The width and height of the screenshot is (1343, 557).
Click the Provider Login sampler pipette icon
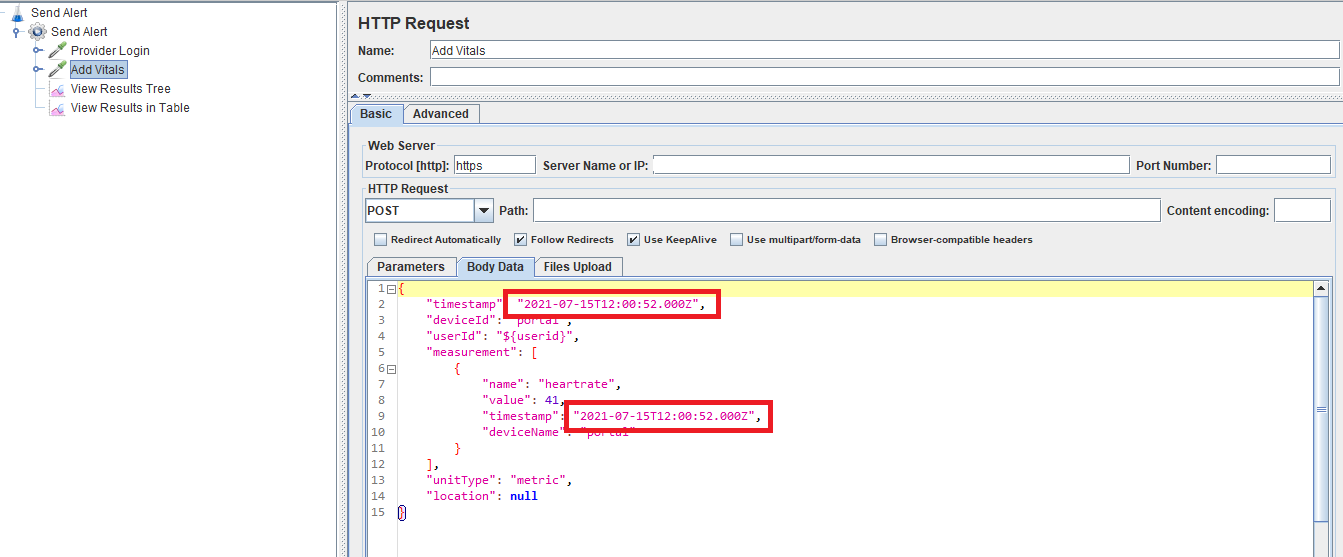tap(57, 51)
